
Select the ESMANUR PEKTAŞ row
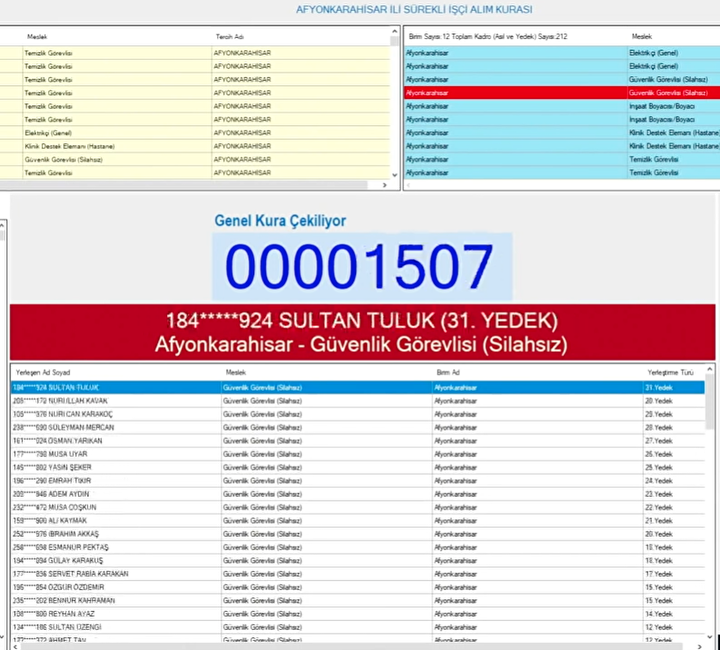click(358, 547)
